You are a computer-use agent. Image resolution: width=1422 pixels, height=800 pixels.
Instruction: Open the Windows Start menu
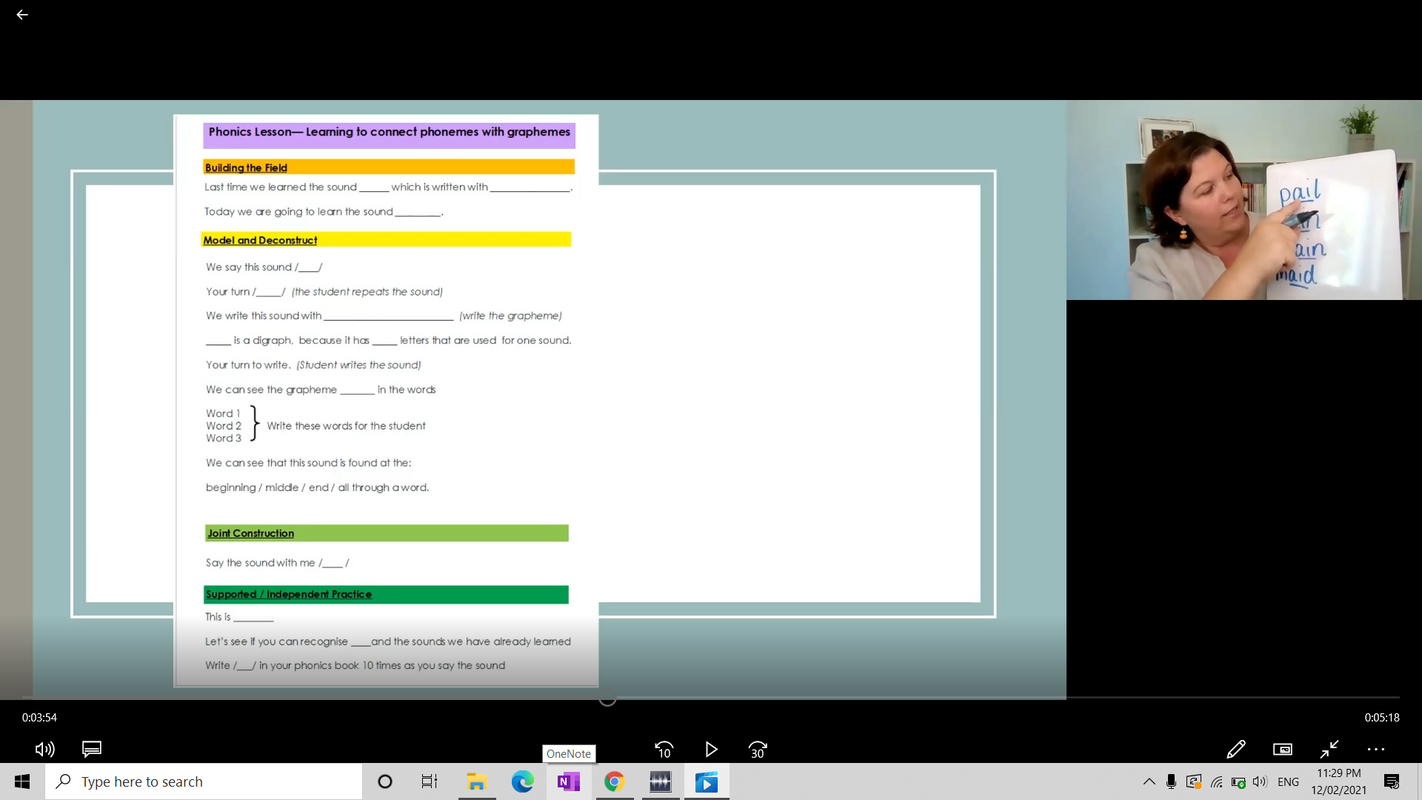click(x=22, y=782)
